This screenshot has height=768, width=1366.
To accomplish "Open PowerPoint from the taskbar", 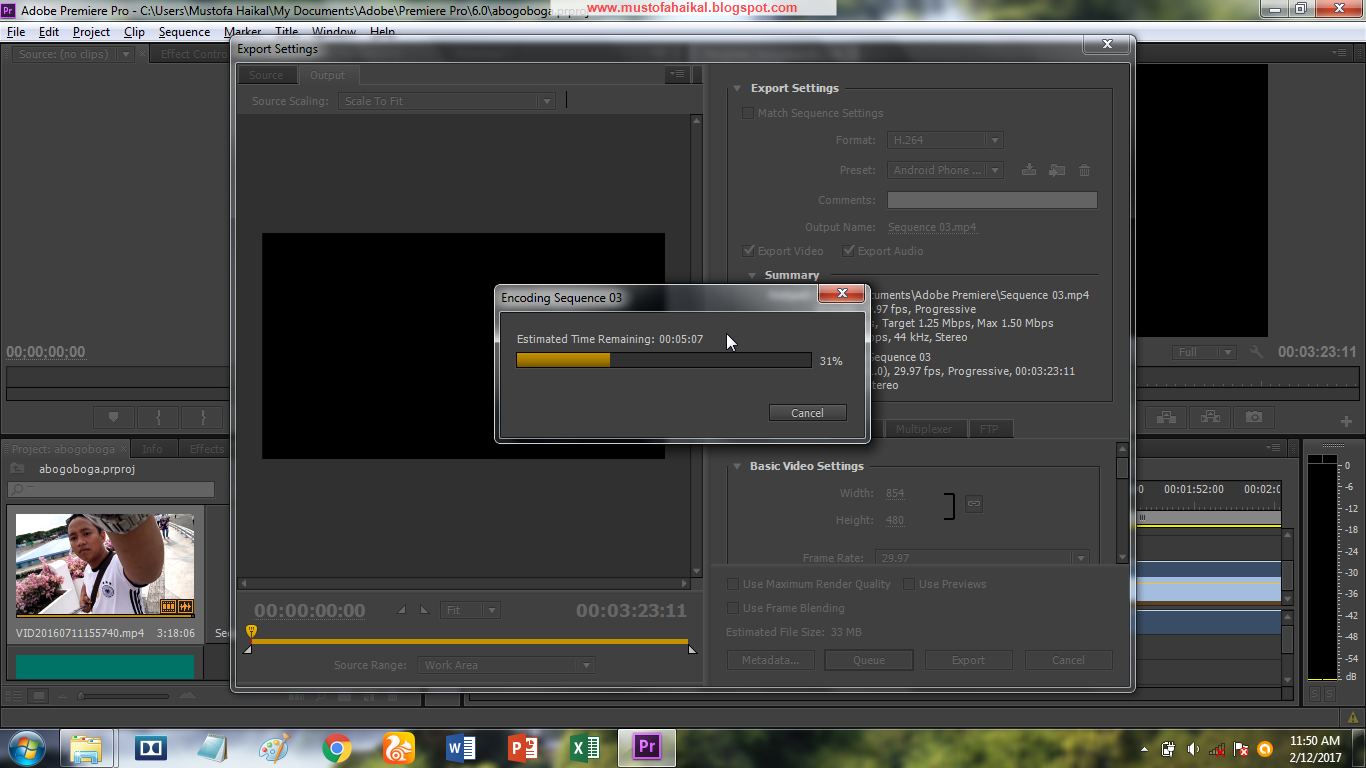I will 523,748.
